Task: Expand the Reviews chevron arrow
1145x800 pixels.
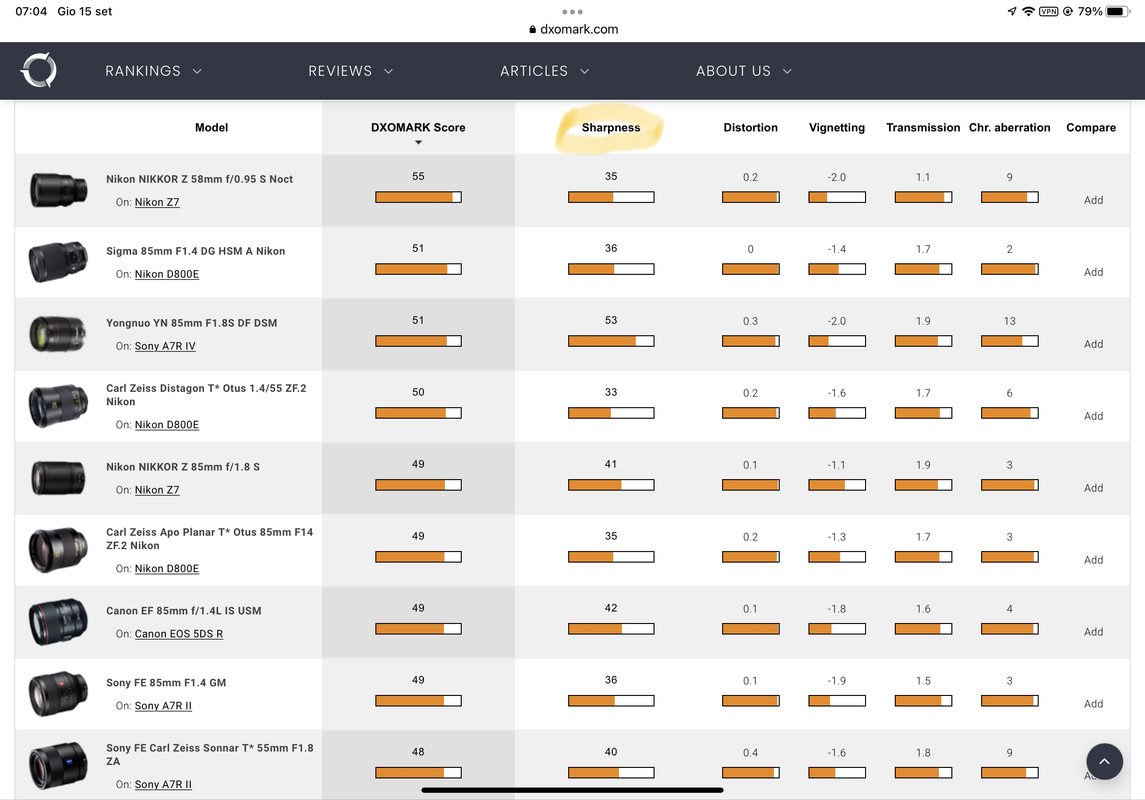Action: (388, 72)
